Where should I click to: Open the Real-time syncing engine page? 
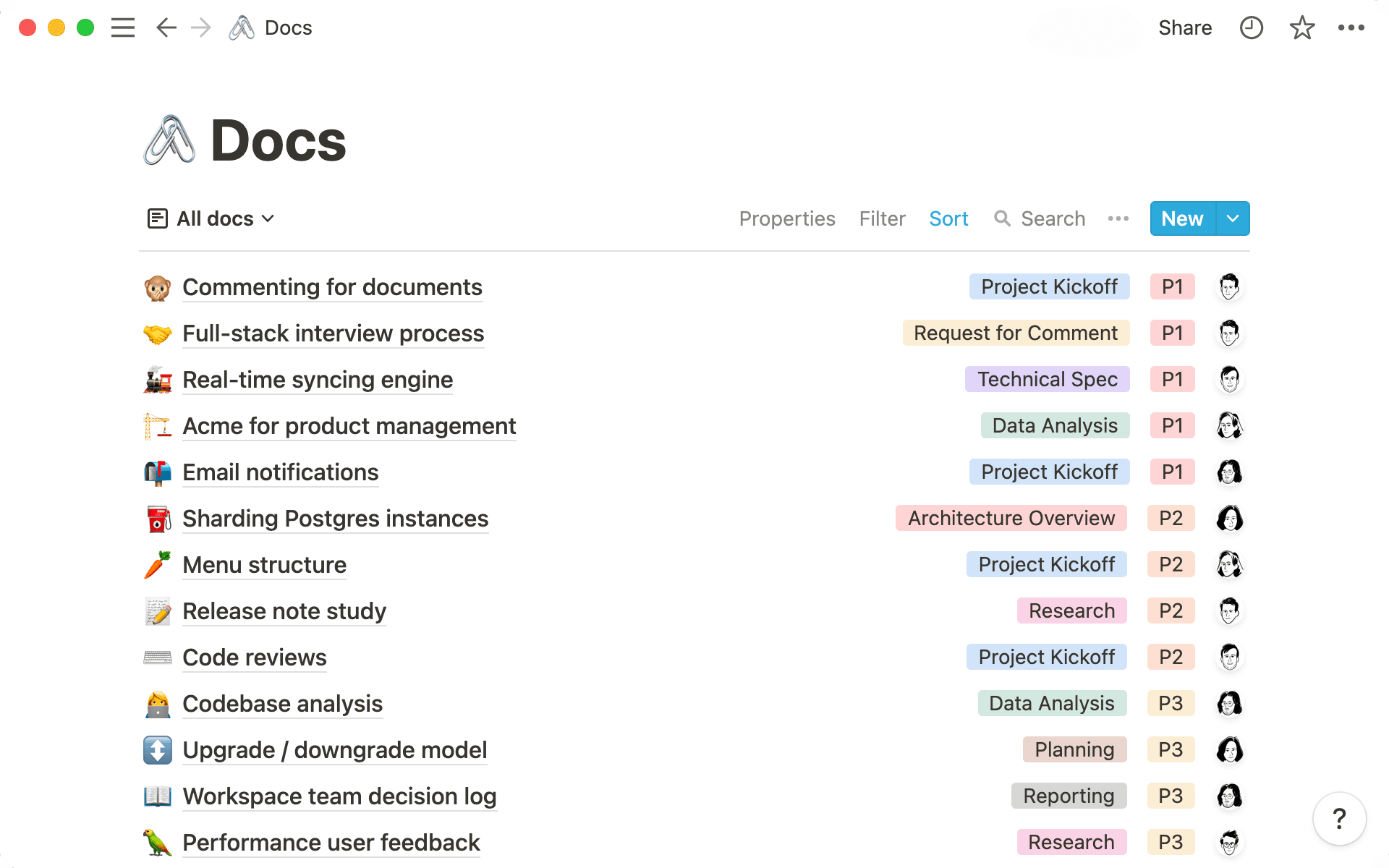point(317,380)
